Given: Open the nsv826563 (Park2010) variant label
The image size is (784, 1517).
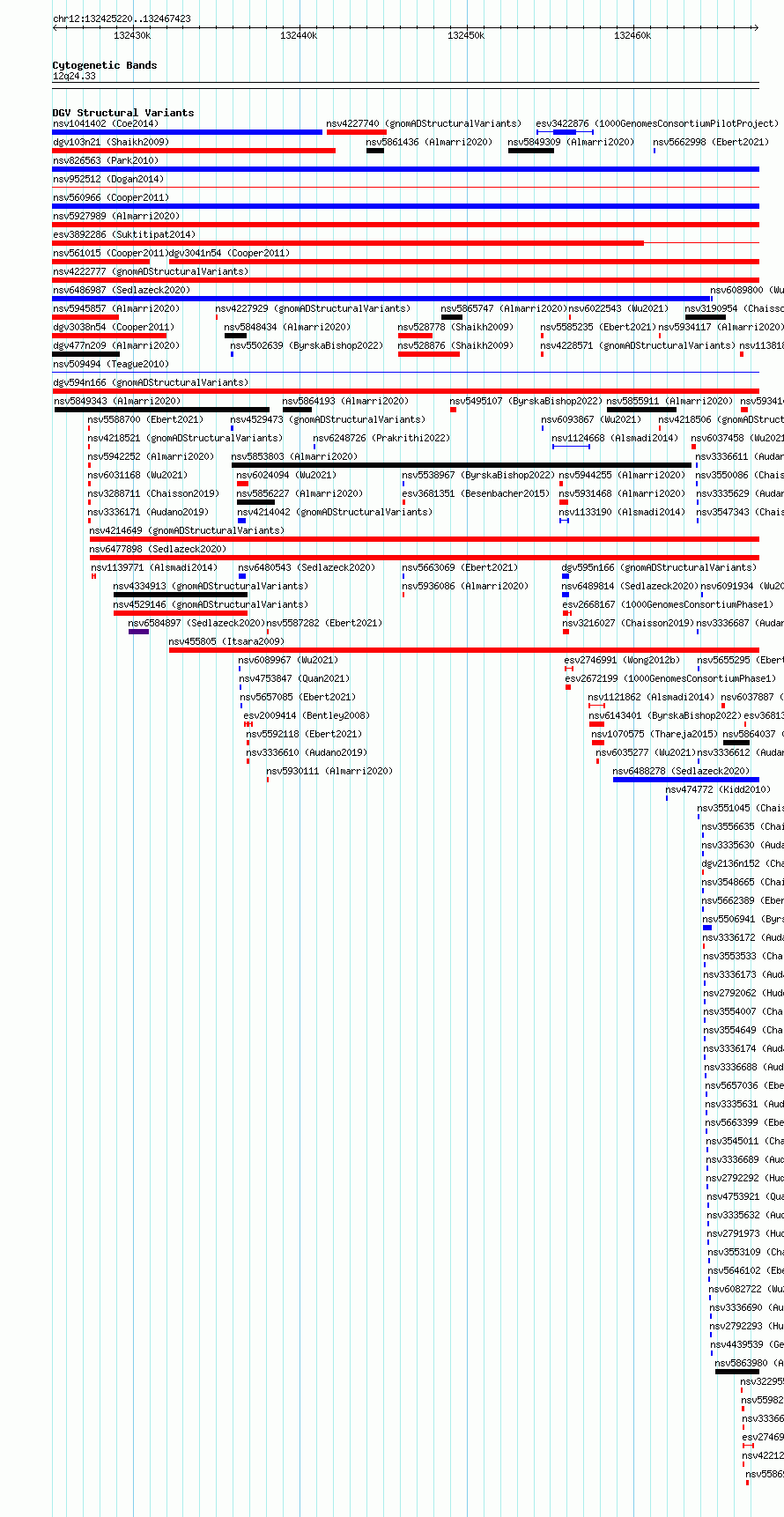Looking at the screenshot, I should (x=106, y=160).
